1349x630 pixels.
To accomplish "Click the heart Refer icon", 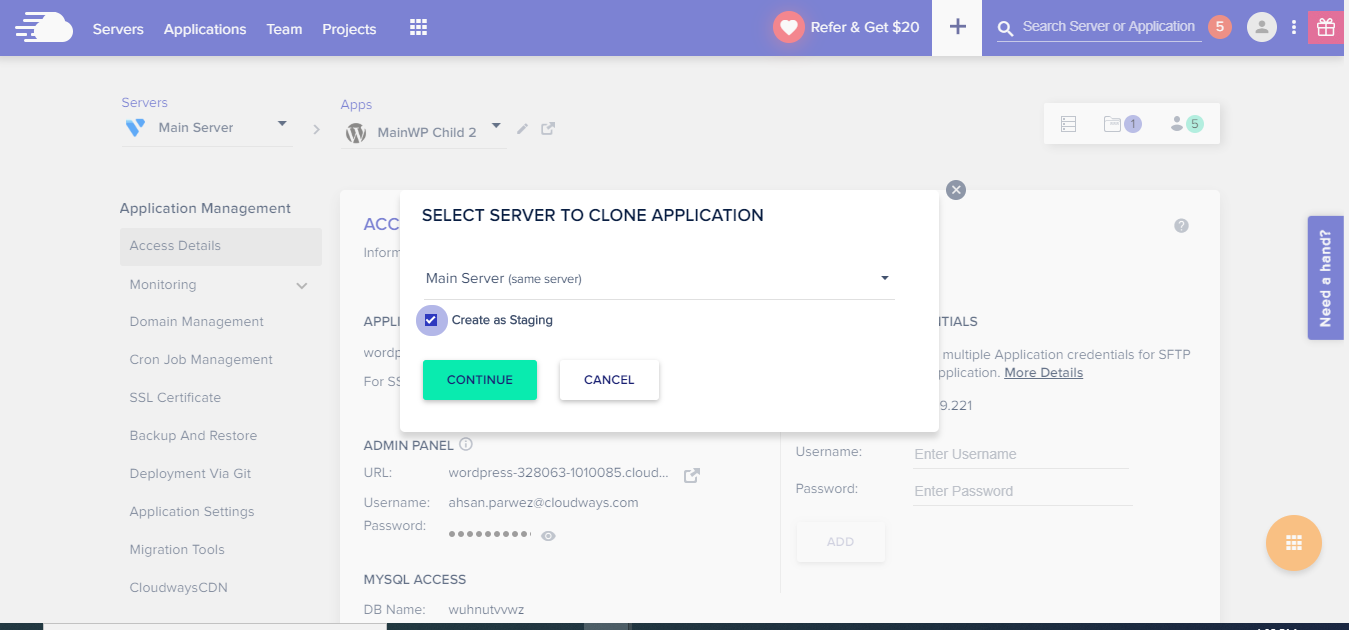I will [x=789, y=28].
